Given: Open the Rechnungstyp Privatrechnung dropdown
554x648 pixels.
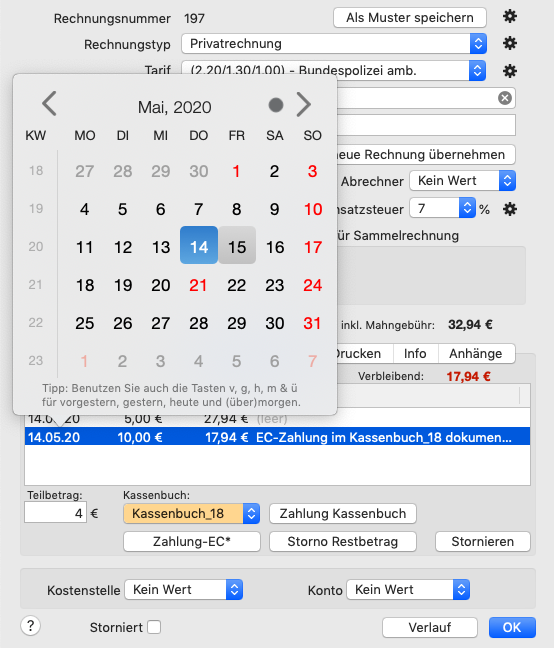Looking at the screenshot, I should pyautogui.click(x=334, y=43).
